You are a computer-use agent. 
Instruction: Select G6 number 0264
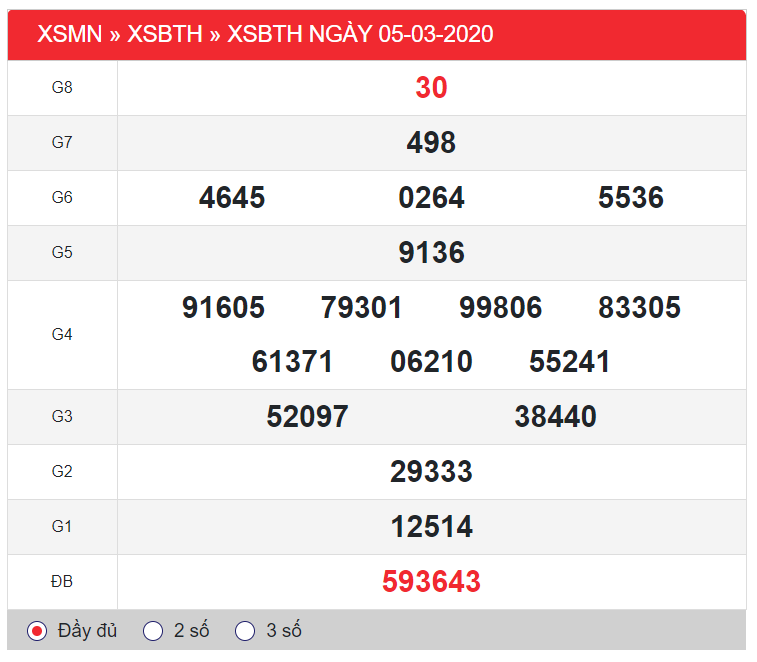click(431, 198)
